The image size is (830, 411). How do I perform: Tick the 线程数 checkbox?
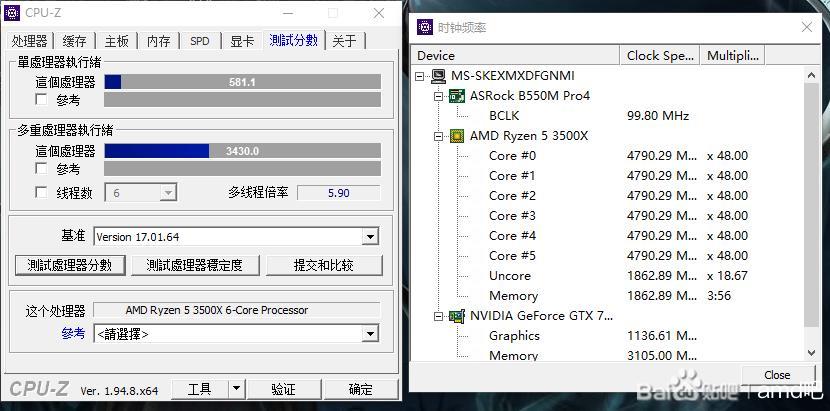click(x=41, y=192)
